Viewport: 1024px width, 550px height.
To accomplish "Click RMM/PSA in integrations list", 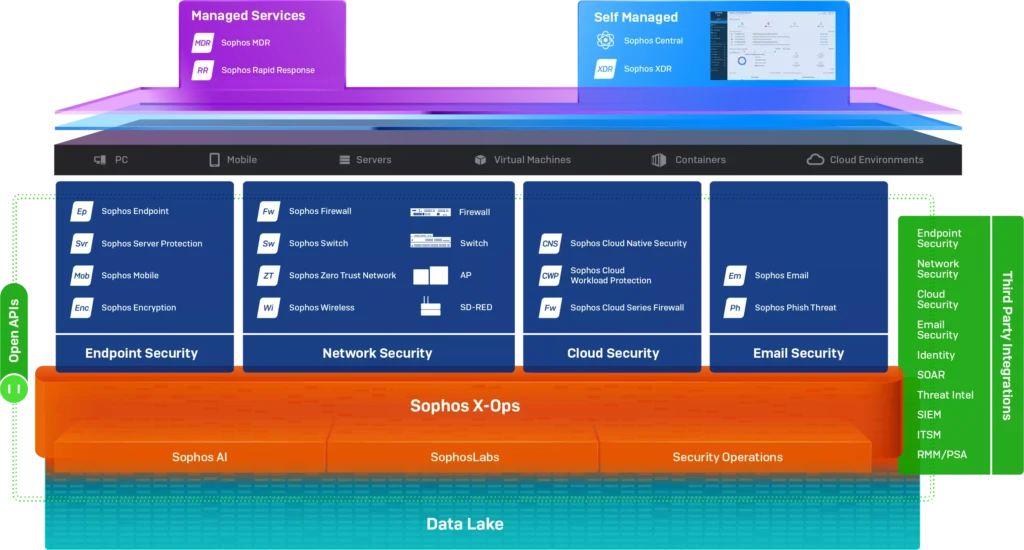I will coord(942,455).
